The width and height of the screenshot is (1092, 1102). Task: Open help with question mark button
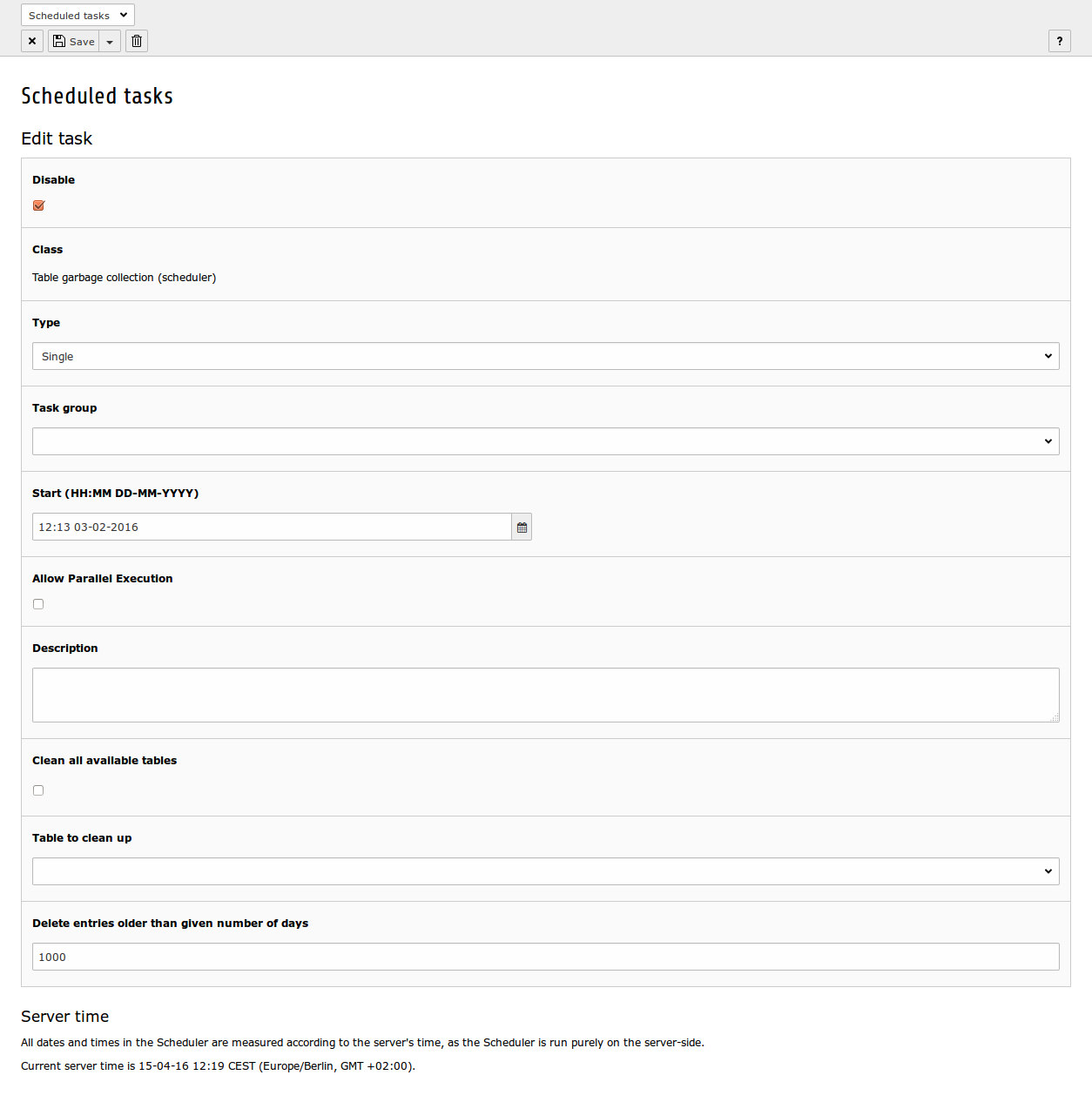[x=1060, y=41]
